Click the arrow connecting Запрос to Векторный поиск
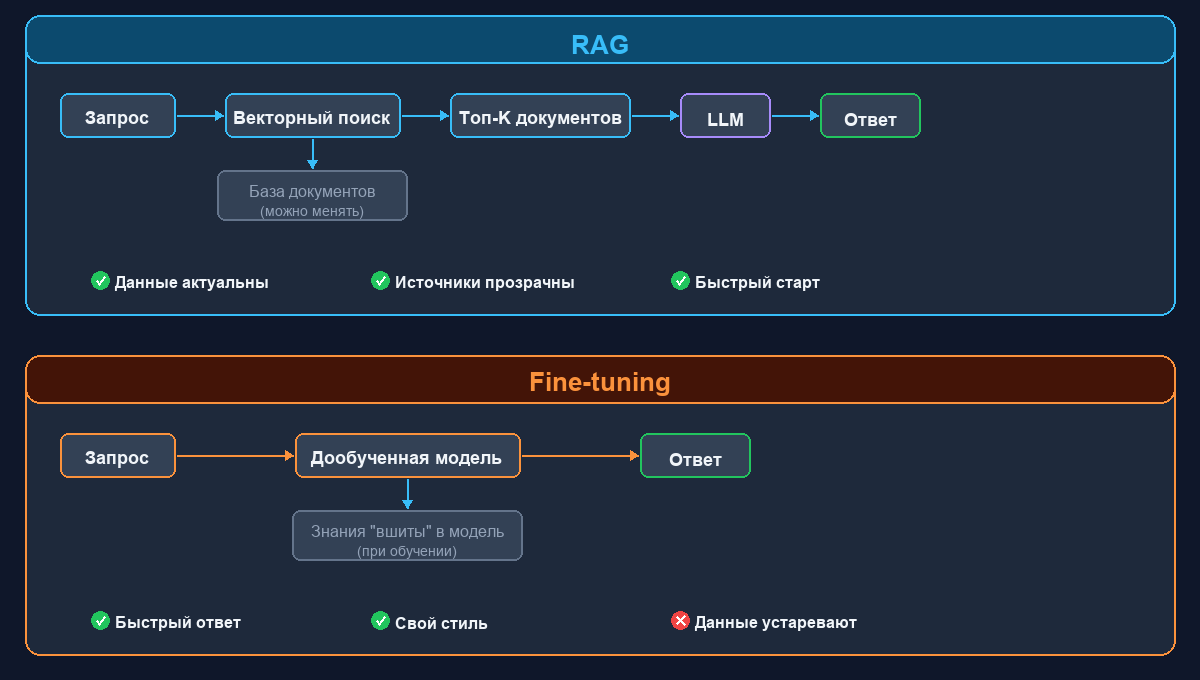Viewport: 1200px width, 680px height. pos(200,116)
